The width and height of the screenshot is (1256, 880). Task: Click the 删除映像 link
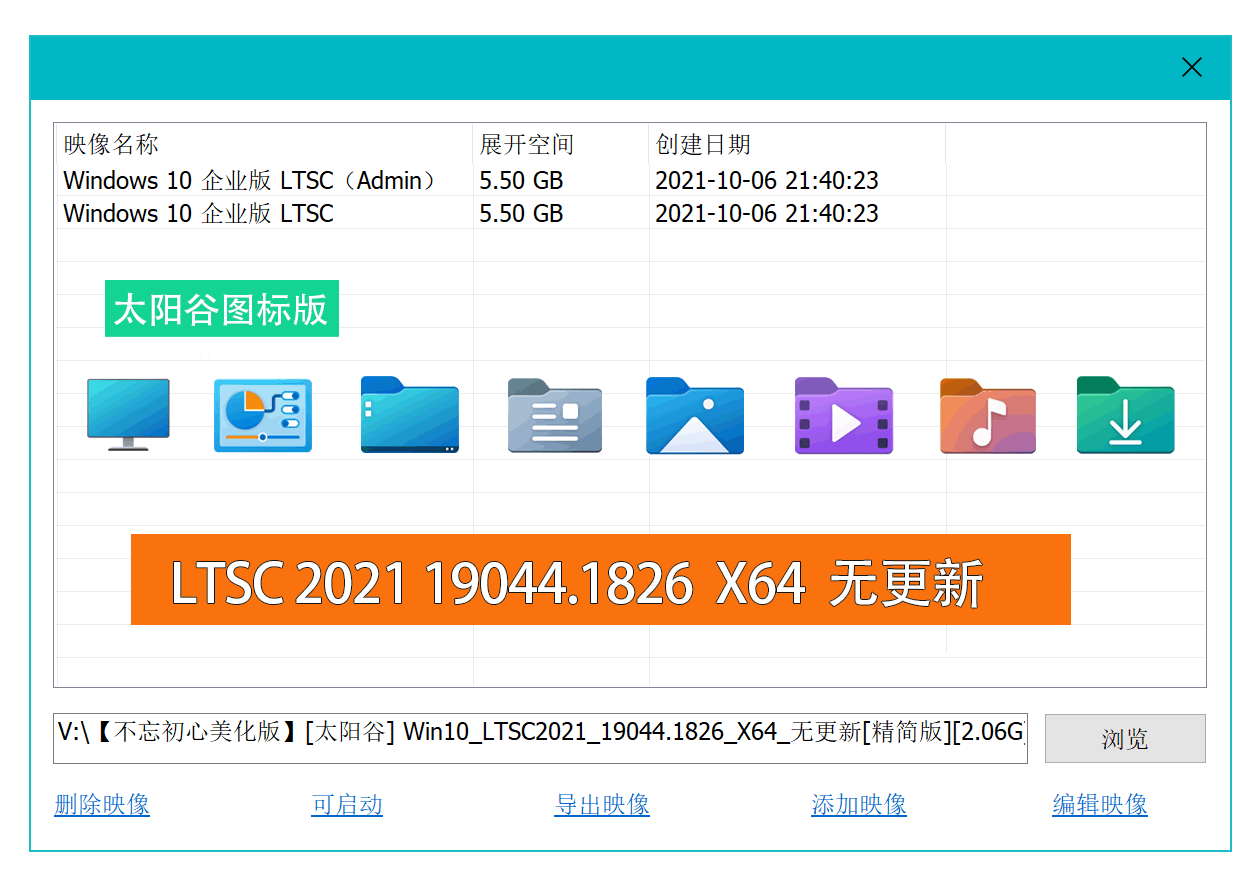point(102,805)
